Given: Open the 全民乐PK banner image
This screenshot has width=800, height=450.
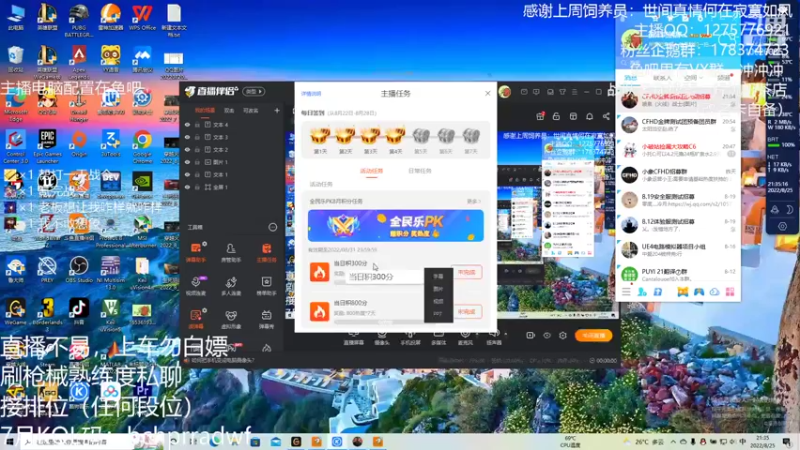Looking at the screenshot, I should pyautogui.click(x=395, y=226).
